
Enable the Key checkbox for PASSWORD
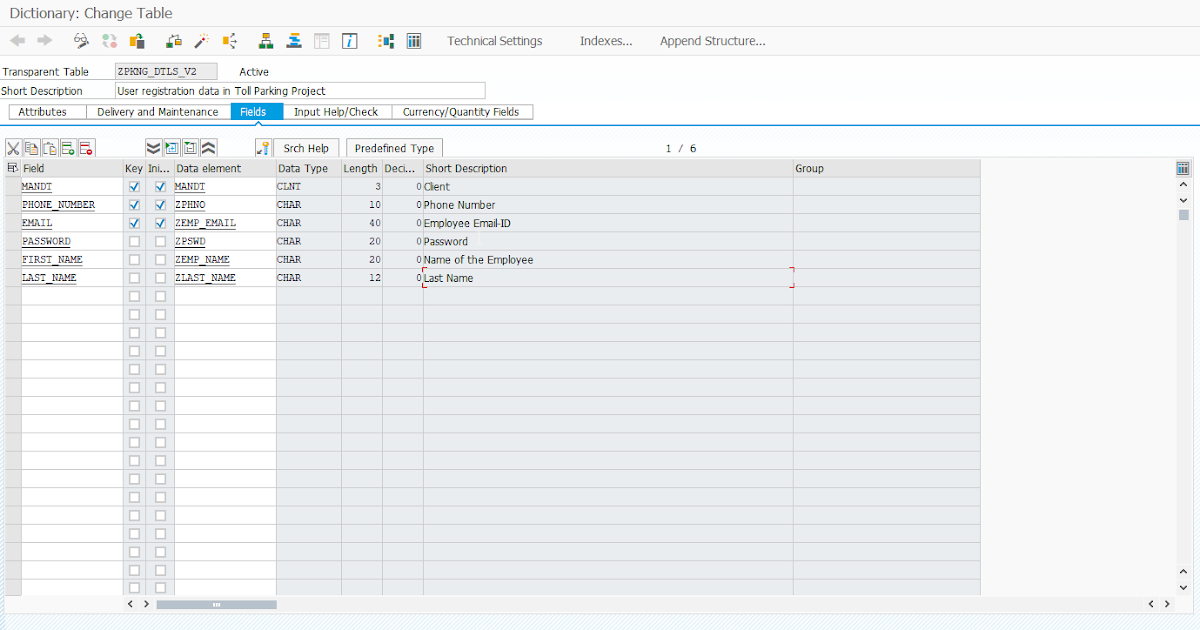134,241
